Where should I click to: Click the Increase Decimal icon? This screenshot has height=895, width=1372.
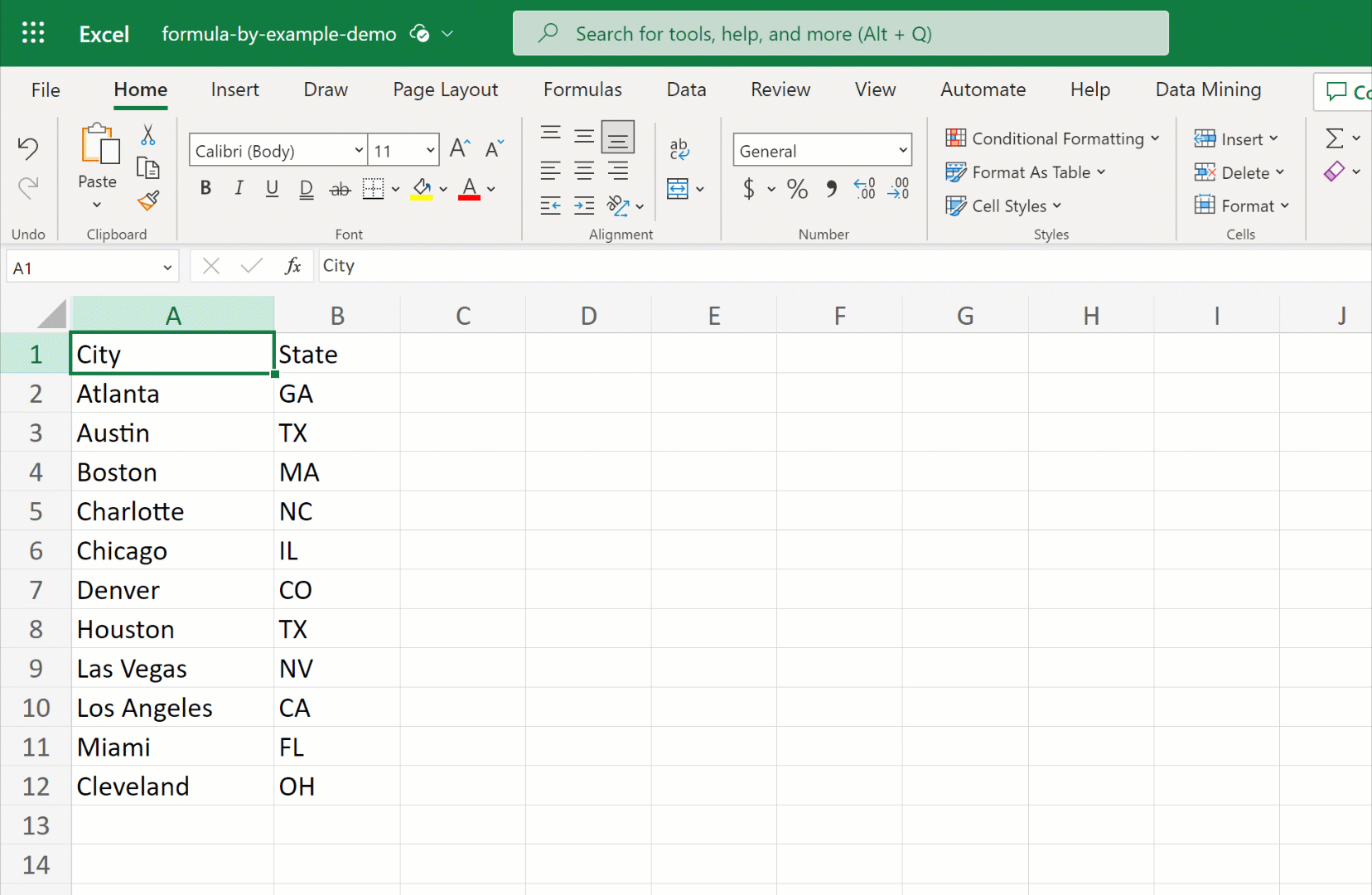click(x=865, y=189)
